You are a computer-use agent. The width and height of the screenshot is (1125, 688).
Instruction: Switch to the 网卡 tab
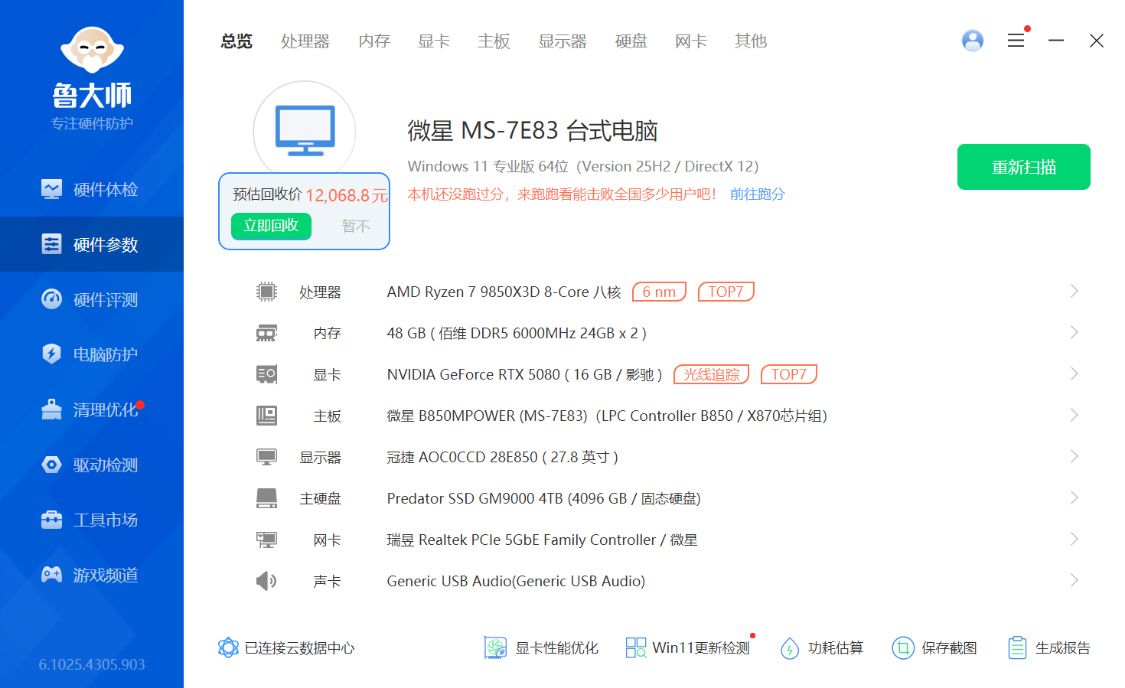click(x=691, y=41)
